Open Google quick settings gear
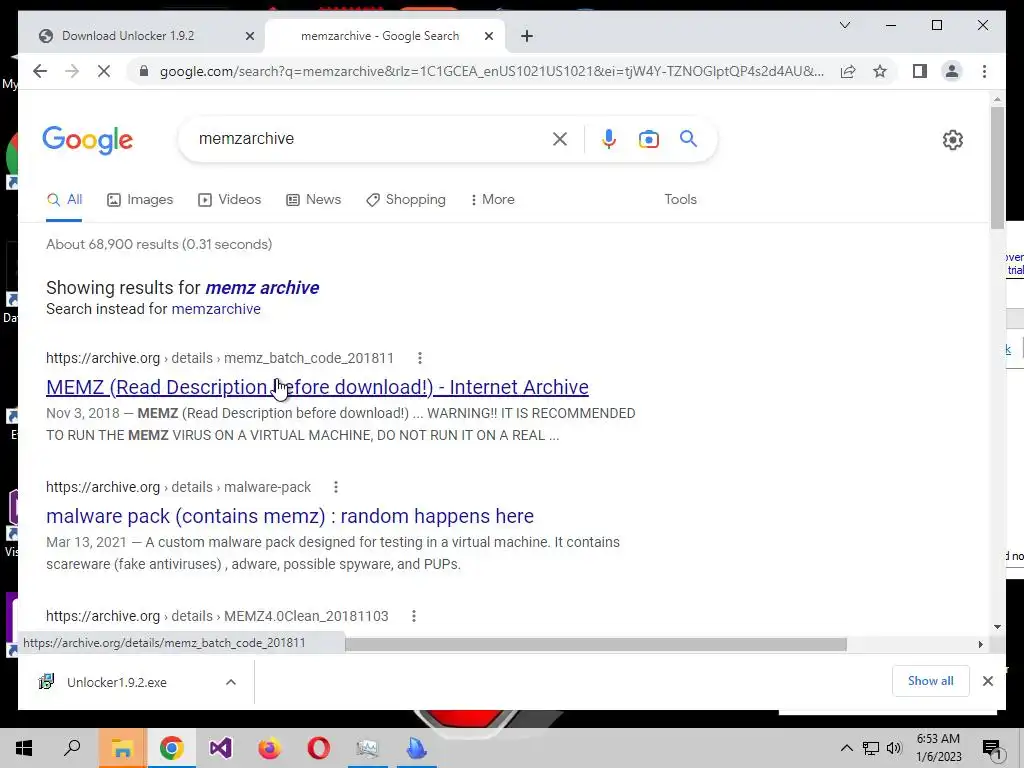Viewport: 1024px width, 768px height. click(x=952, y=140)
